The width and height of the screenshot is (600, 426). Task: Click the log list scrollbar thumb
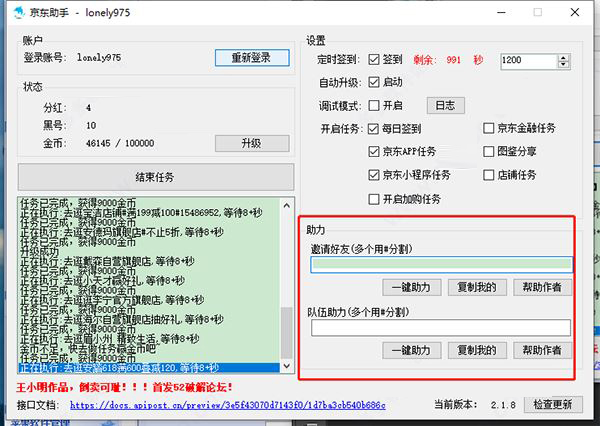click(287, 333)
